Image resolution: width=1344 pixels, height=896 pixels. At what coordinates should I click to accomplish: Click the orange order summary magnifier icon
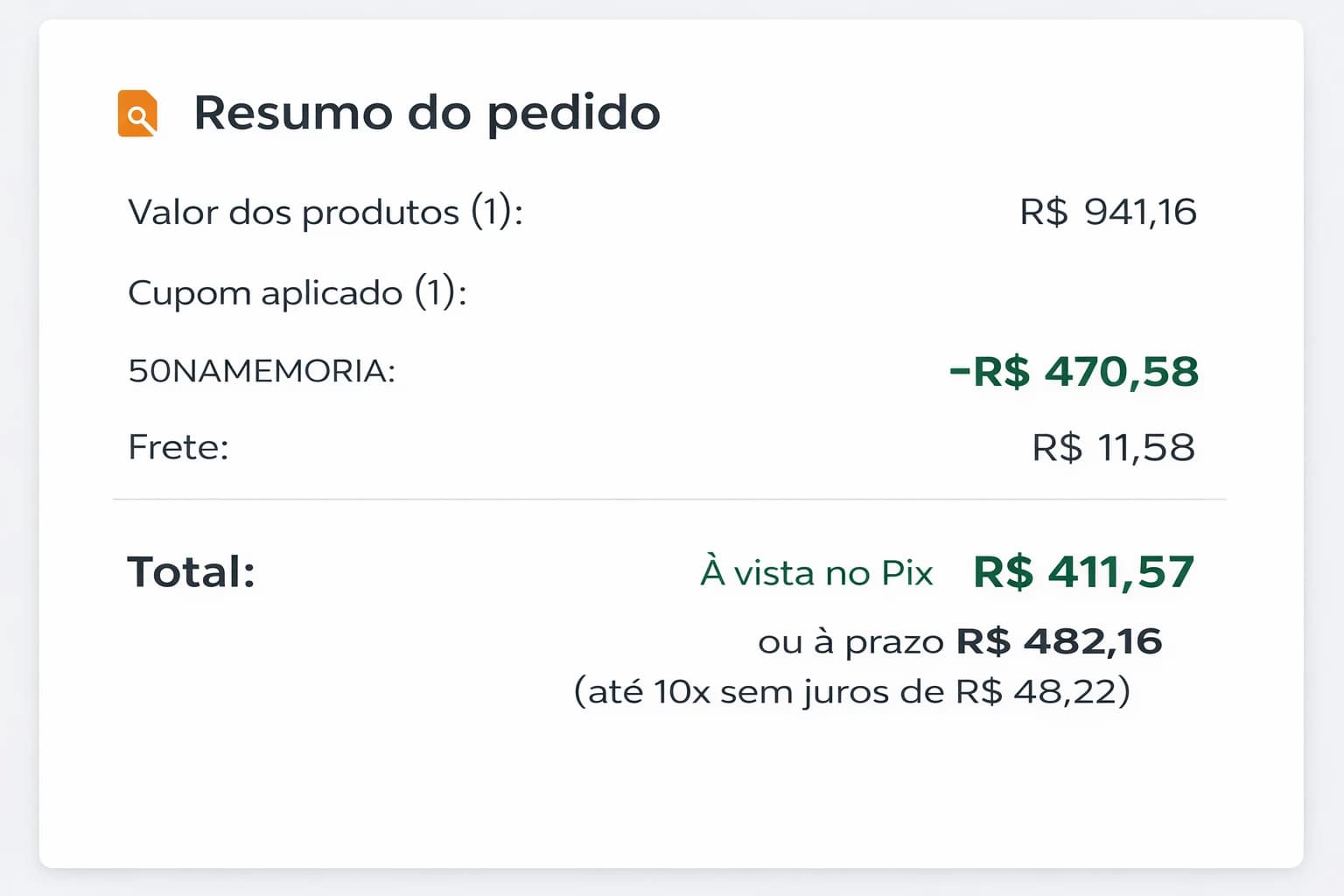pos(136,111)
